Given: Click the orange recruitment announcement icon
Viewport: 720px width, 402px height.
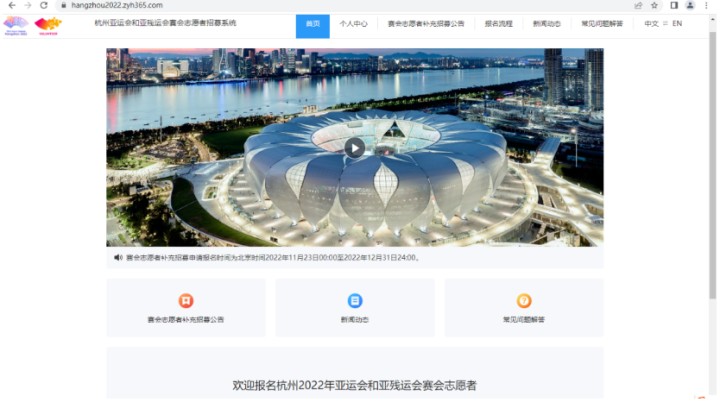Looking at the screenshot, I should tap(186, 300).
